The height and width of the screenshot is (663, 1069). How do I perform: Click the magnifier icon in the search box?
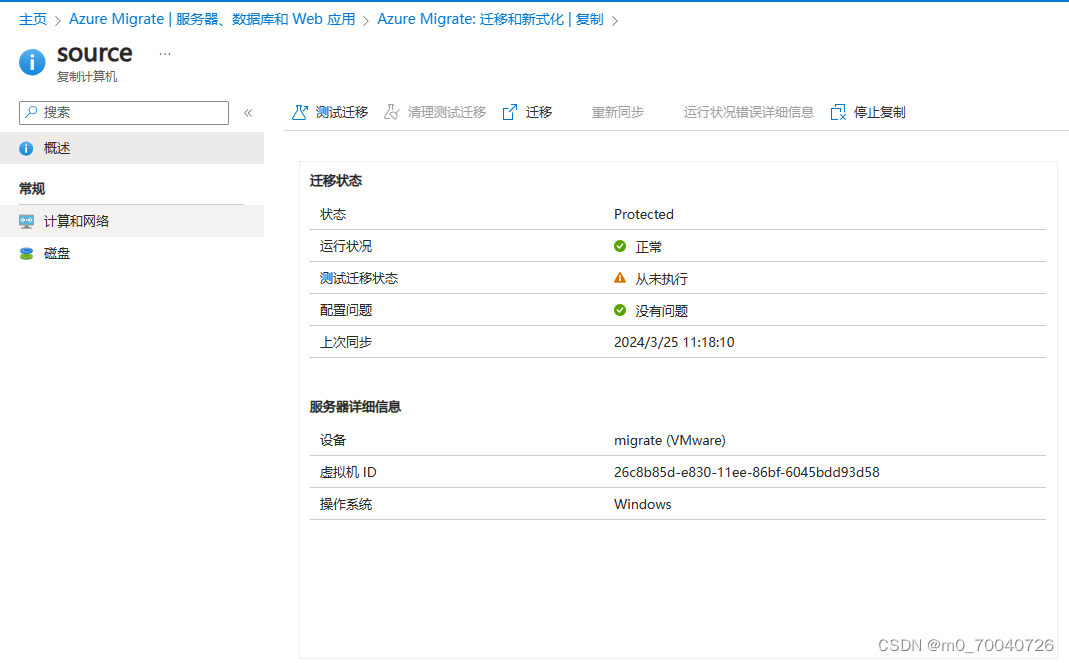coord(31,112)
